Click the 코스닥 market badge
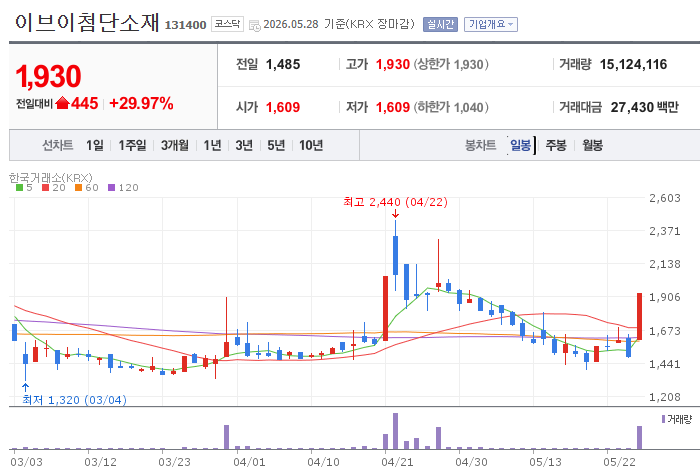 click(x=227, y=24)
